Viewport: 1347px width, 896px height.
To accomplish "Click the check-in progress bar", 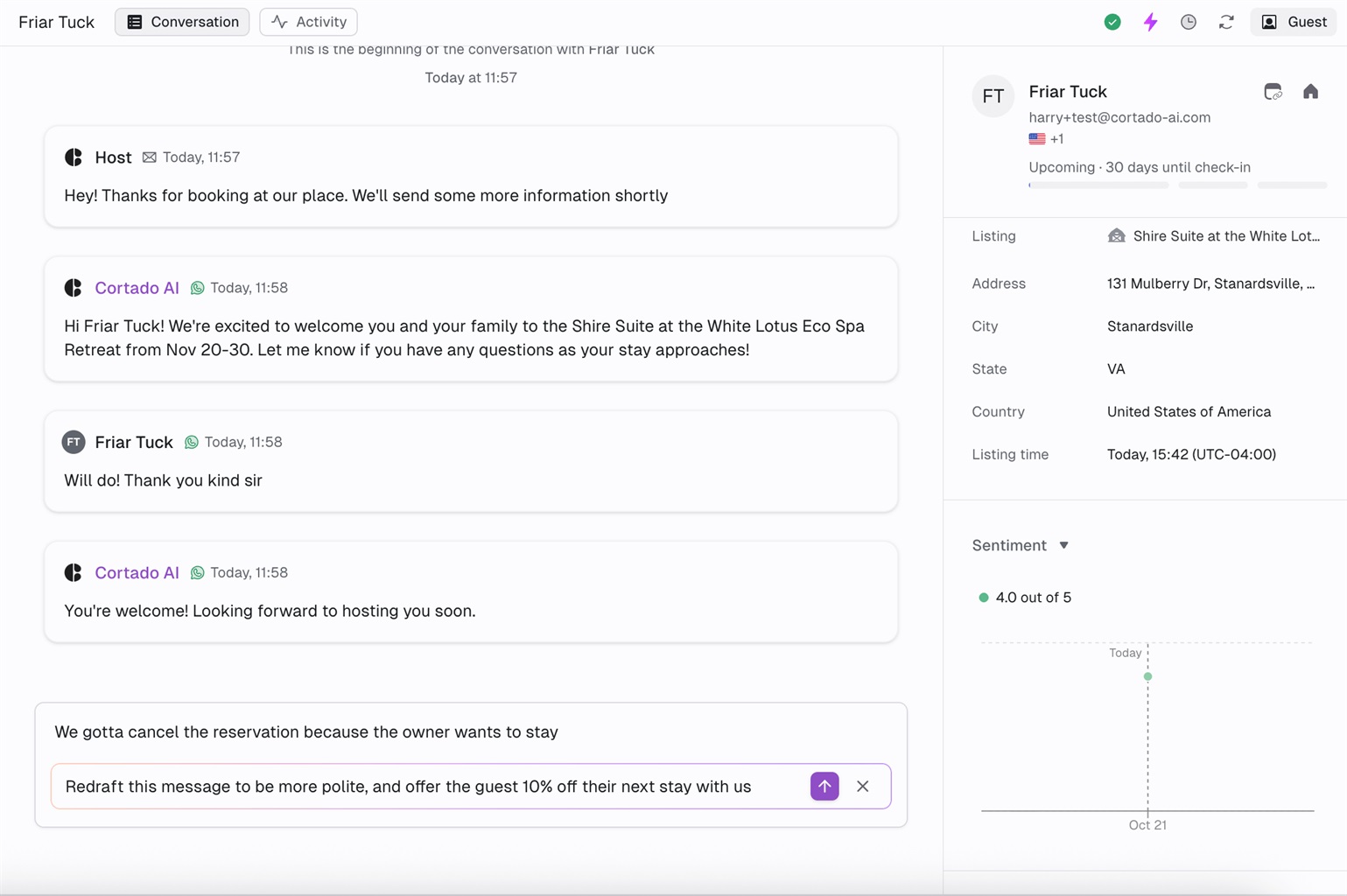I will pyautogui.click(x=1177, y=185).
